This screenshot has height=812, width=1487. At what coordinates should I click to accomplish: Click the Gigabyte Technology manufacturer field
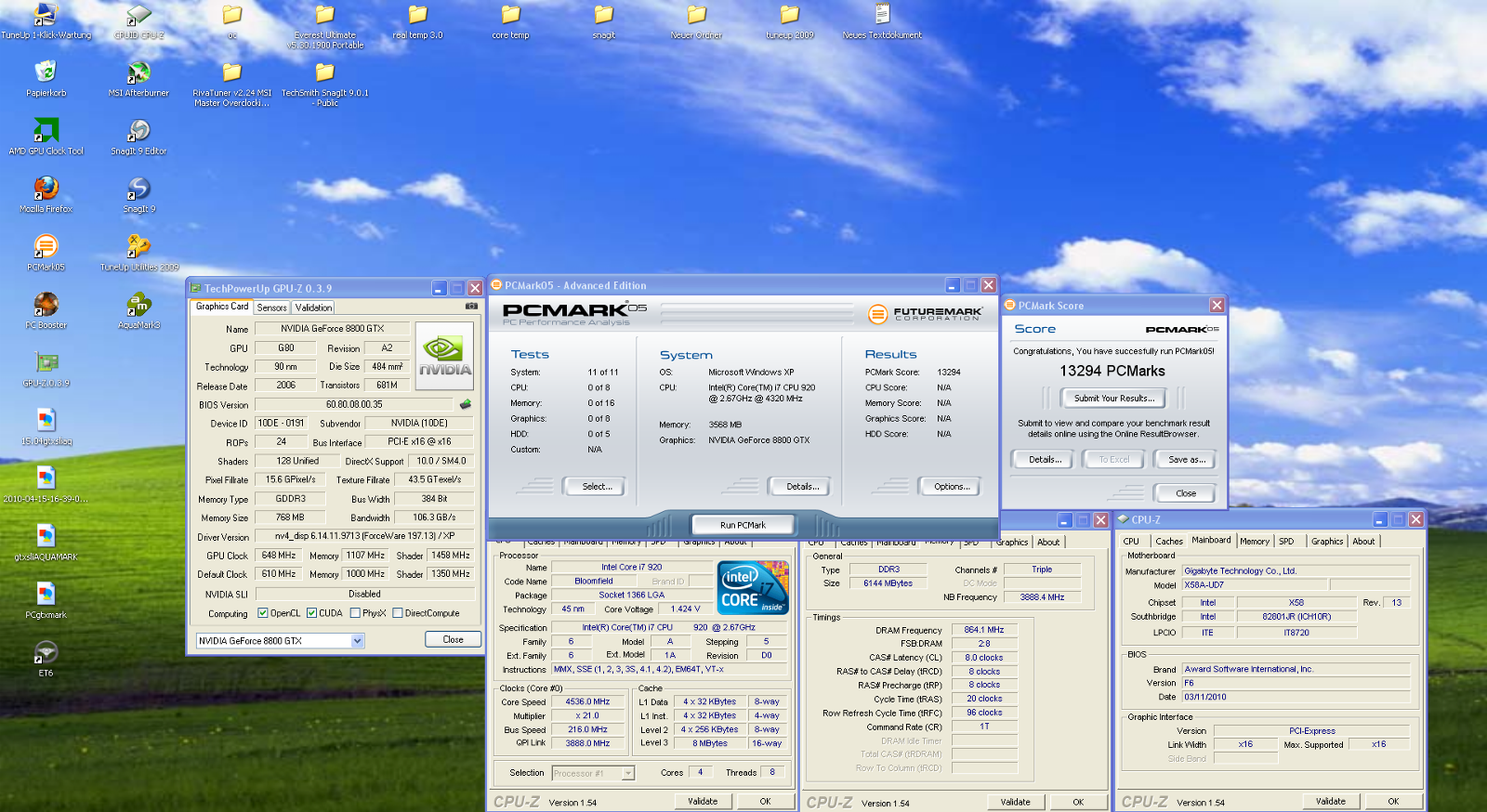[x=1296, y=571]
